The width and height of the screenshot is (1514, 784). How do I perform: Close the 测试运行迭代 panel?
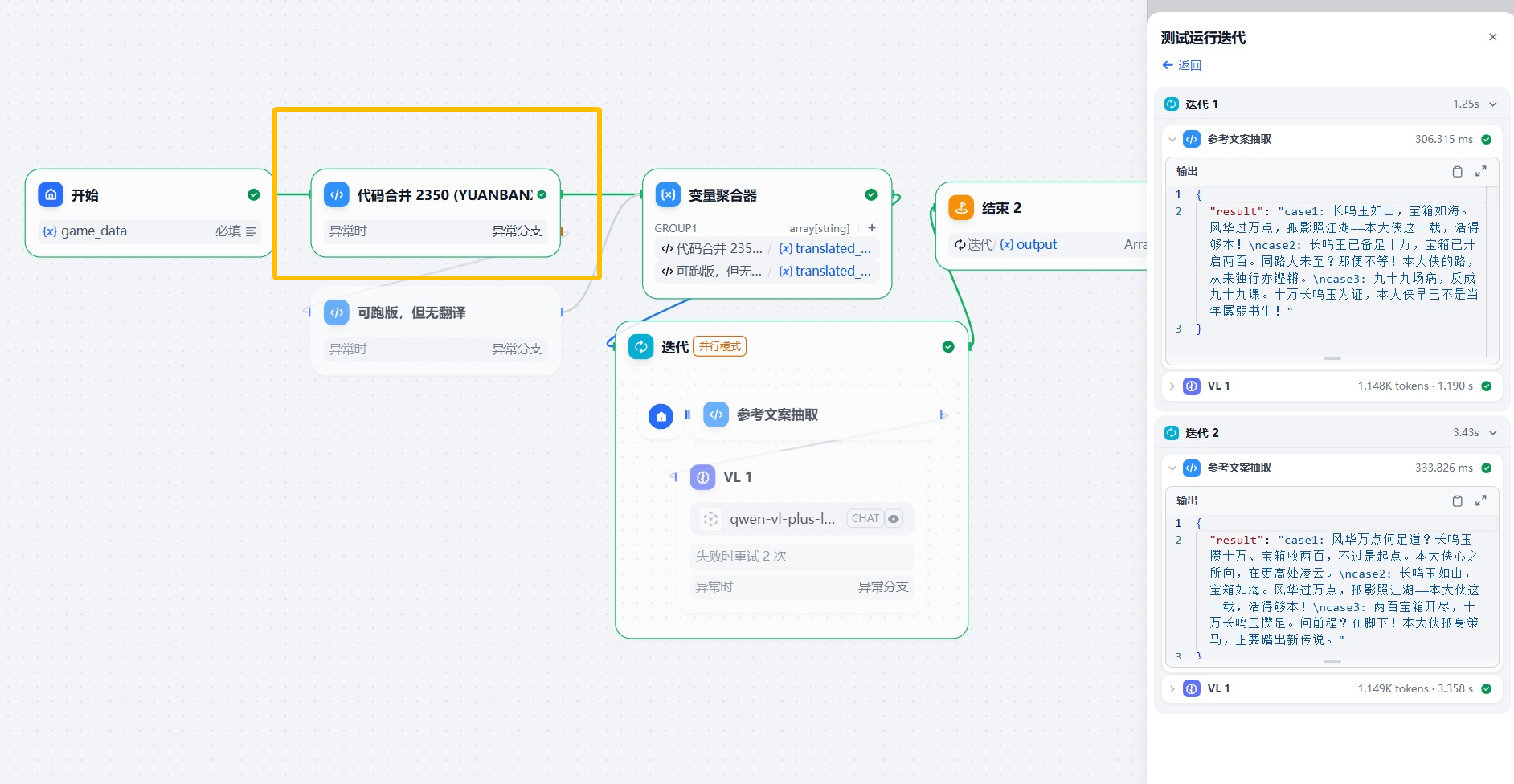tap(1492, 37)
